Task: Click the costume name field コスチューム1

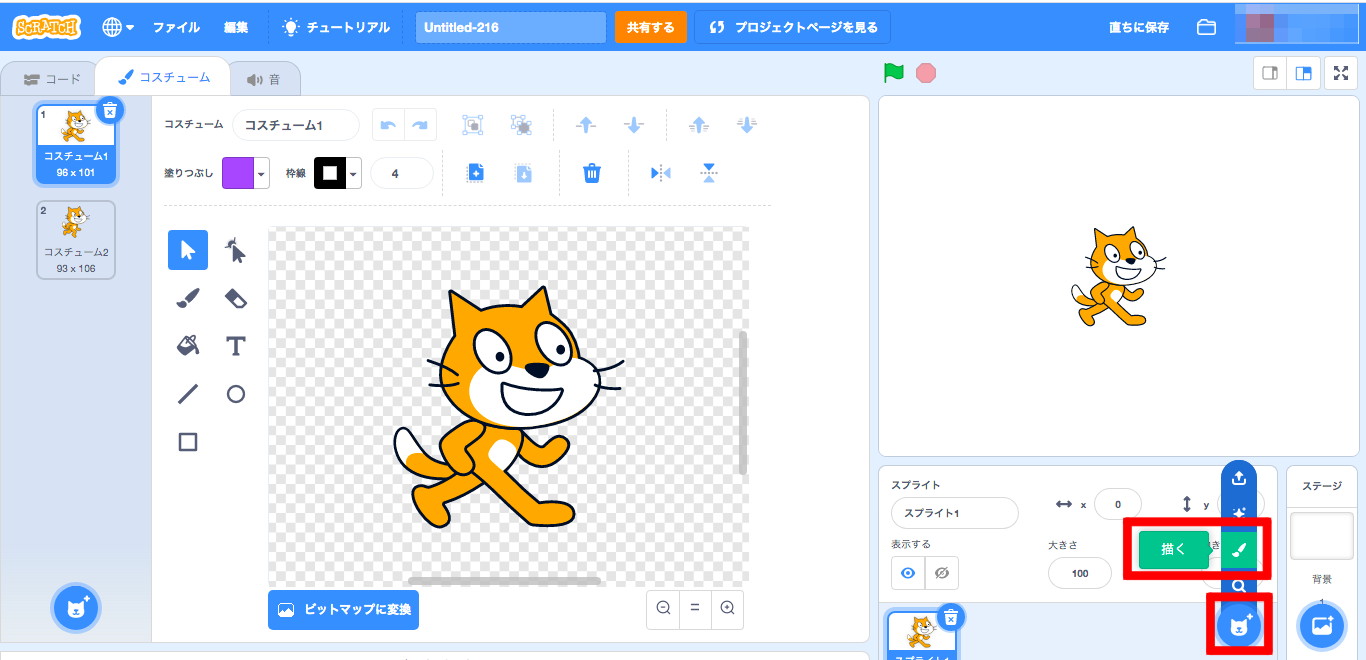Action: coord(296,125)
